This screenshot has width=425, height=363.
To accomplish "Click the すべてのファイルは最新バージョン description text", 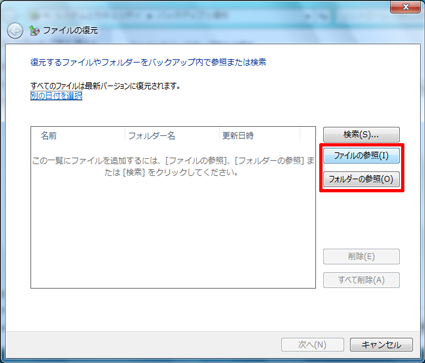I will (105, 86).
